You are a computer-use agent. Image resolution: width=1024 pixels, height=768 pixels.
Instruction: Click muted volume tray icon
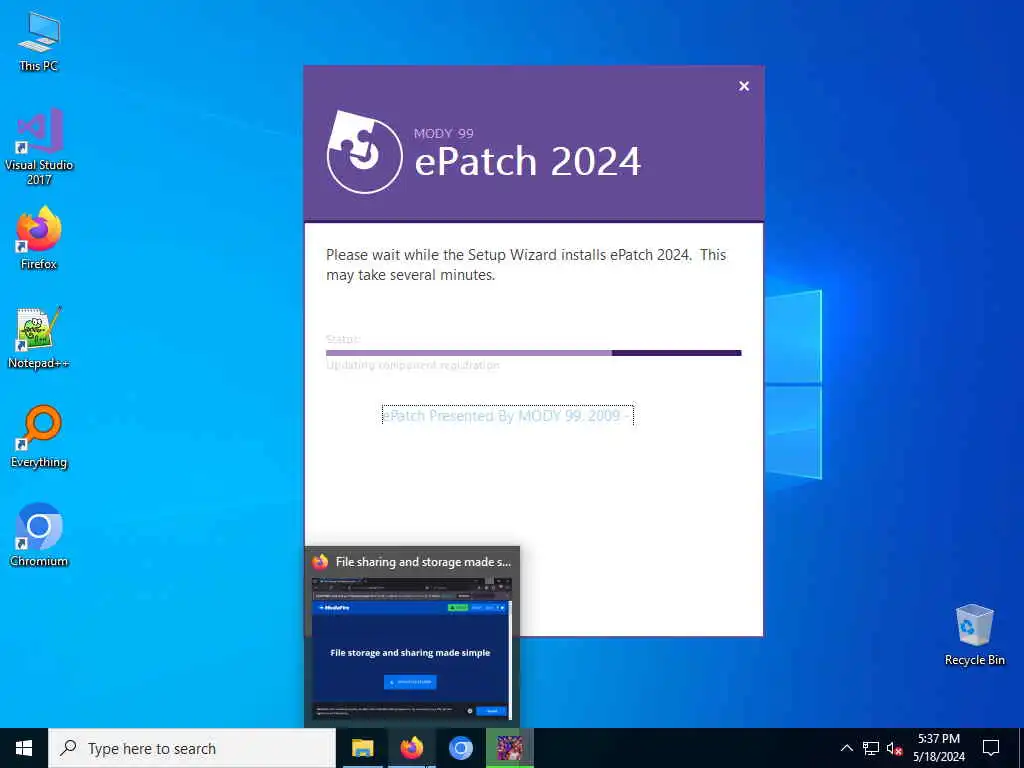point(894,748)
